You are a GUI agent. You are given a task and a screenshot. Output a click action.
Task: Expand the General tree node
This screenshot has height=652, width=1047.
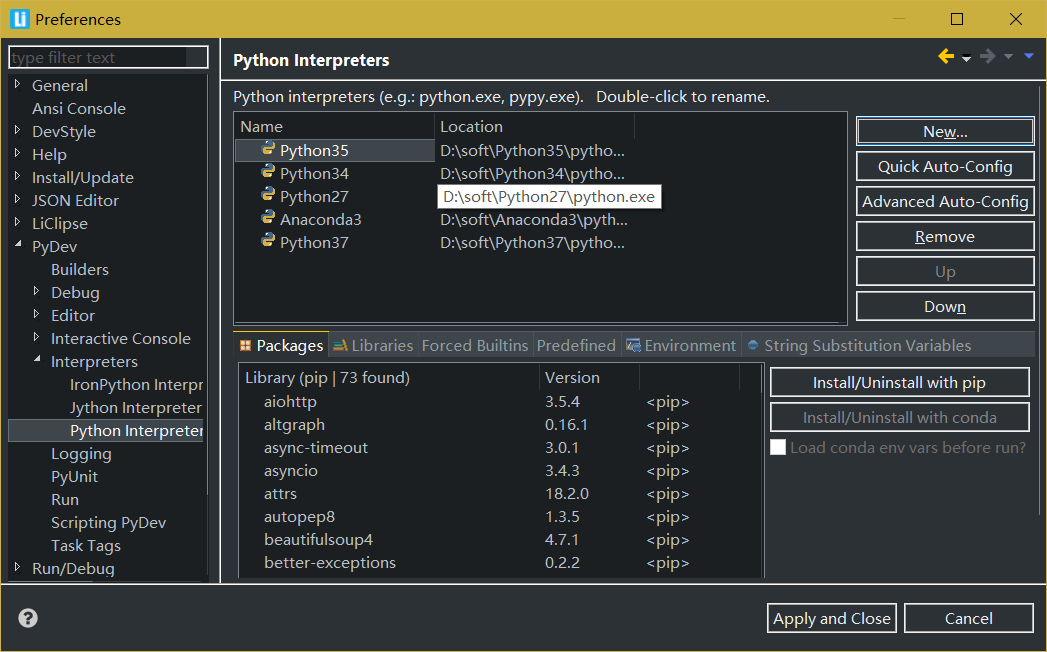(x=17, y=84)
